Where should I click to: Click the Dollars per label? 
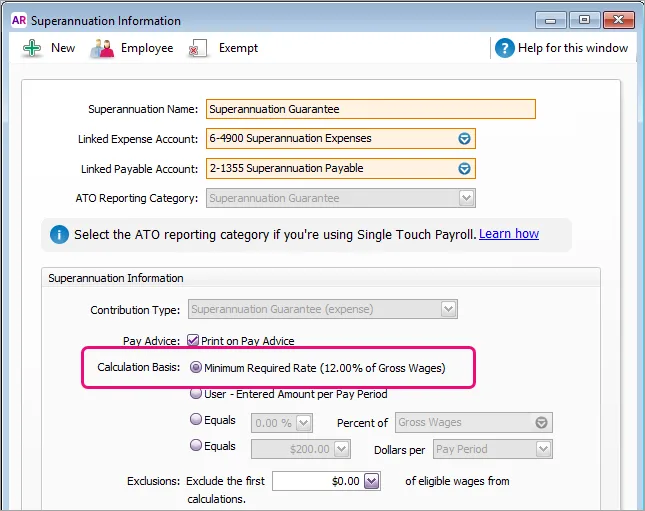pyautogui.click(x=399, y=450)
